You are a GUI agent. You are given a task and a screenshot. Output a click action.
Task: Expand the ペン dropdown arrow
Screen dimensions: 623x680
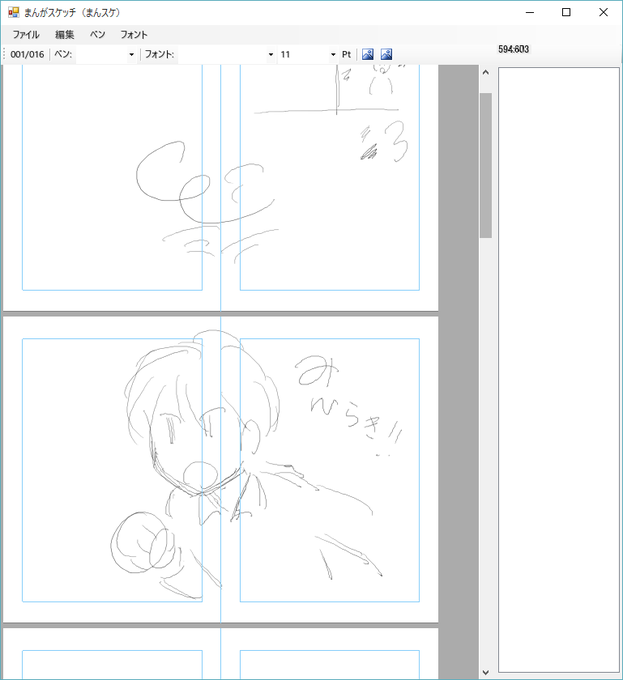pyautogui.click(x=131, y=55)
